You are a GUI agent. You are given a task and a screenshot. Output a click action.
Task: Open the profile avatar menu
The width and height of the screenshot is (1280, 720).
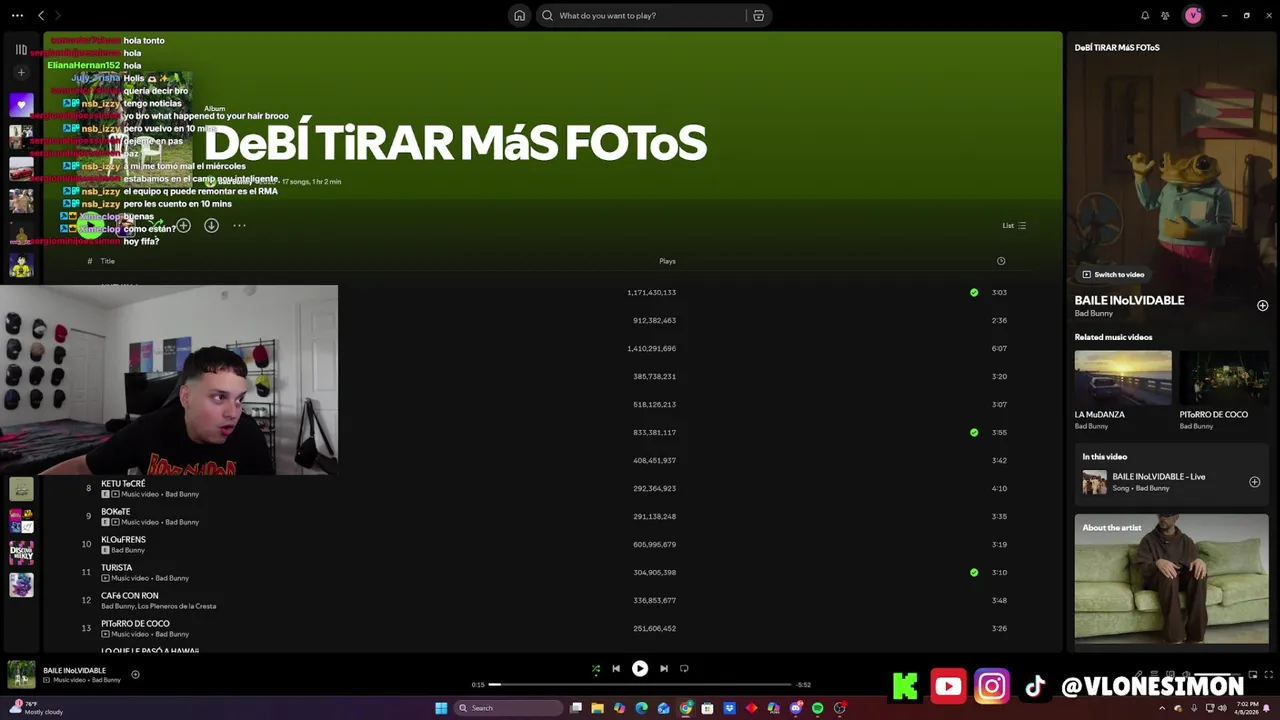point(1193,15)
